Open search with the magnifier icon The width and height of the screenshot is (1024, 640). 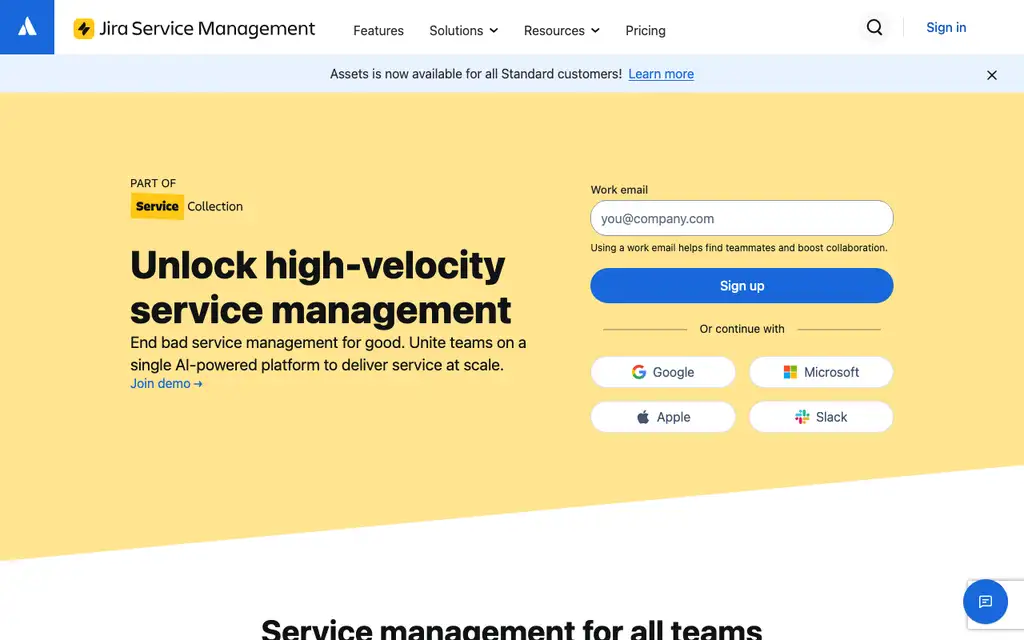pyautogui.click(x=874, y=27)
